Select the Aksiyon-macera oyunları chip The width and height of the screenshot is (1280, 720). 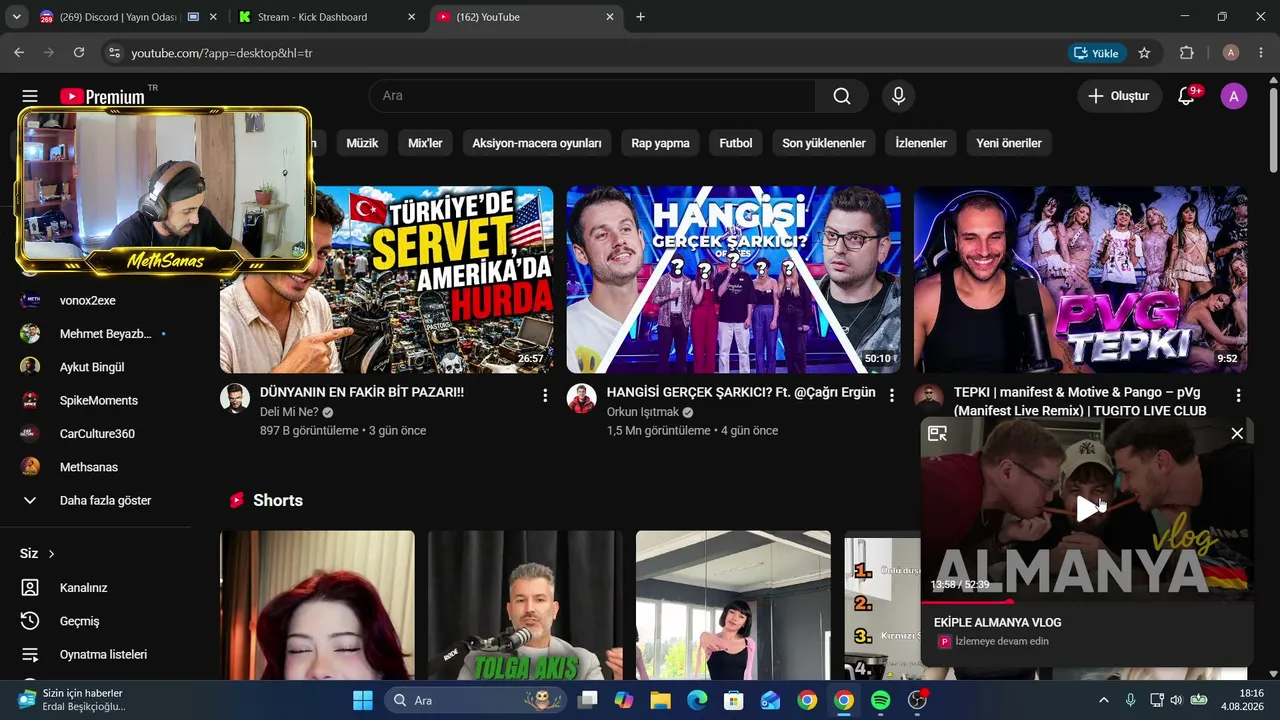(x=537, y=143)
